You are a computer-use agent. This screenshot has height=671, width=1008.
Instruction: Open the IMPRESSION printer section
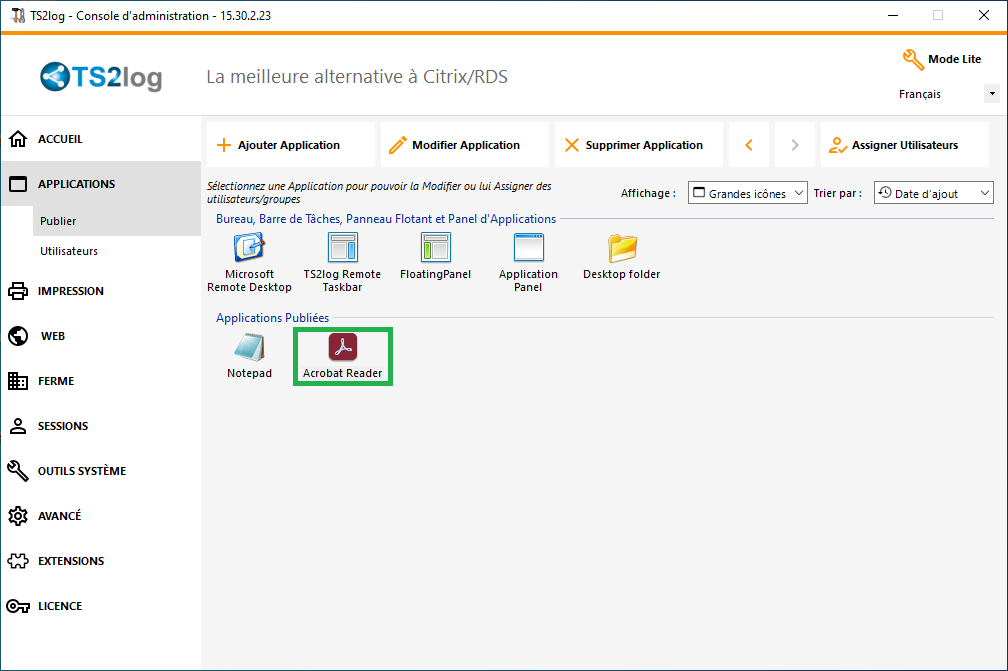101,291
